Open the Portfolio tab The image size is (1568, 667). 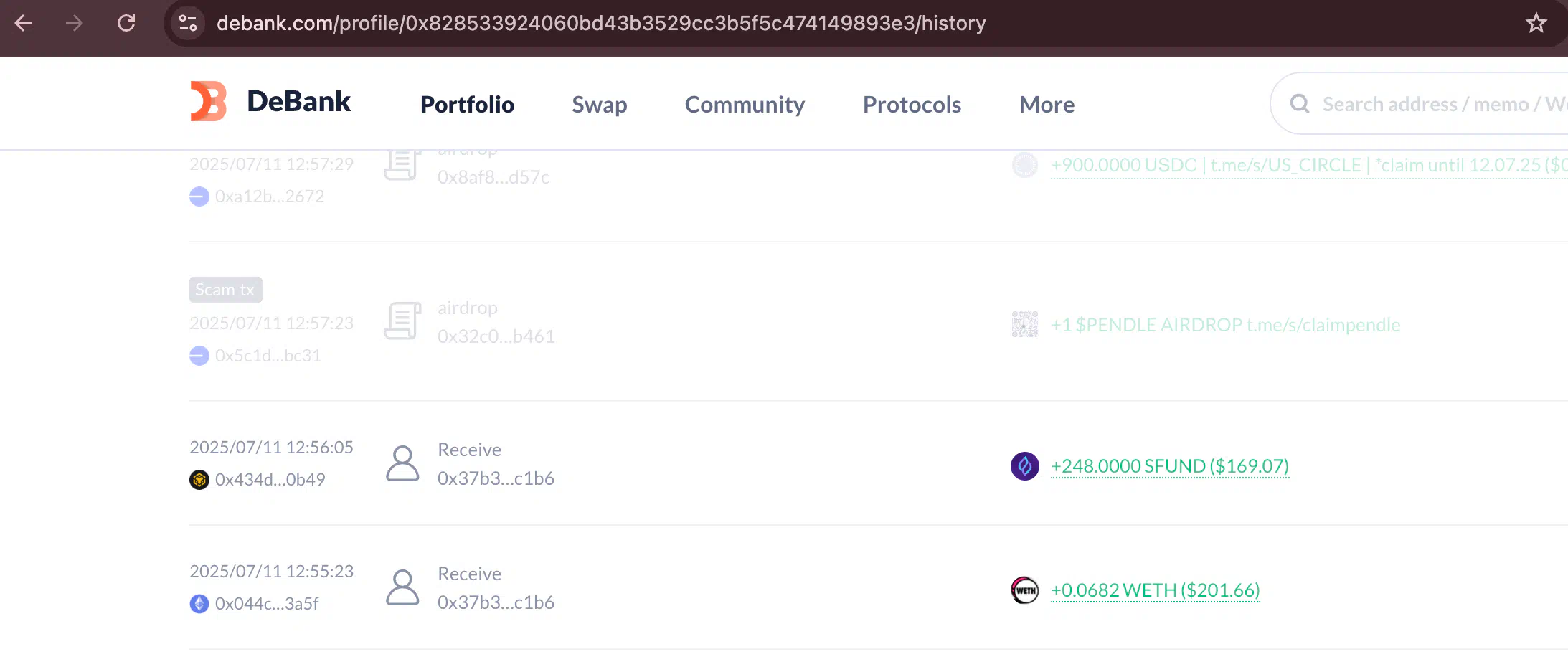pyautogui.click(x=467, y=105)
